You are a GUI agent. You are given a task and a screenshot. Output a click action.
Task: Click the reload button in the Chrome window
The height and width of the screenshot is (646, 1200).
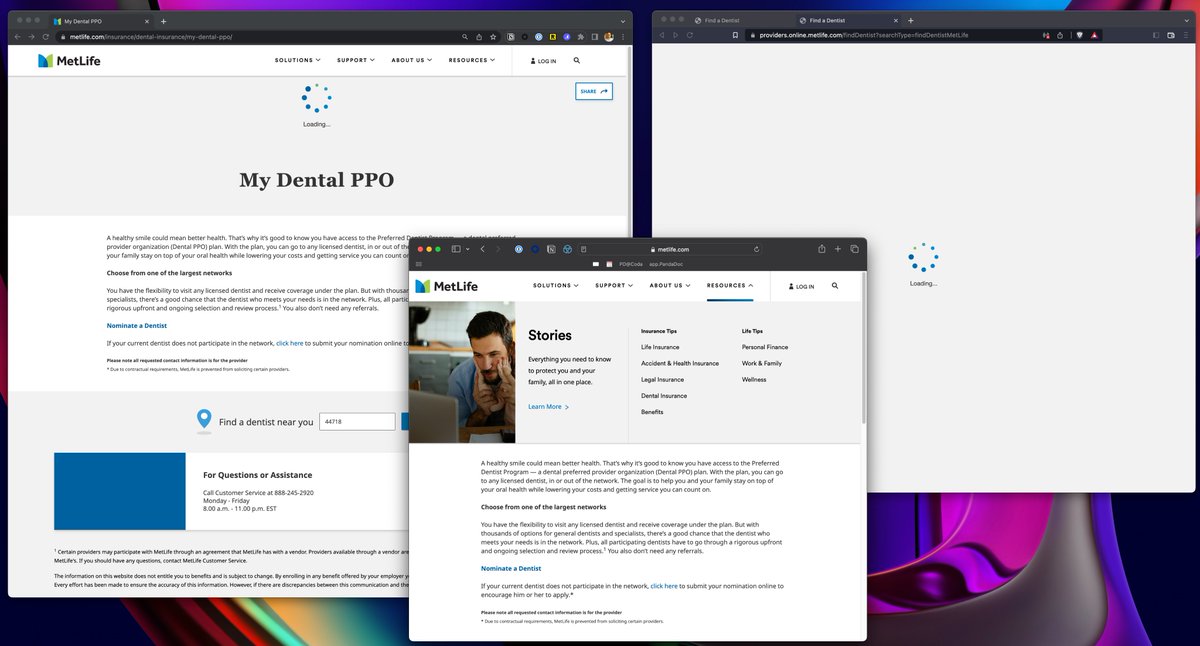click(47, 37)
